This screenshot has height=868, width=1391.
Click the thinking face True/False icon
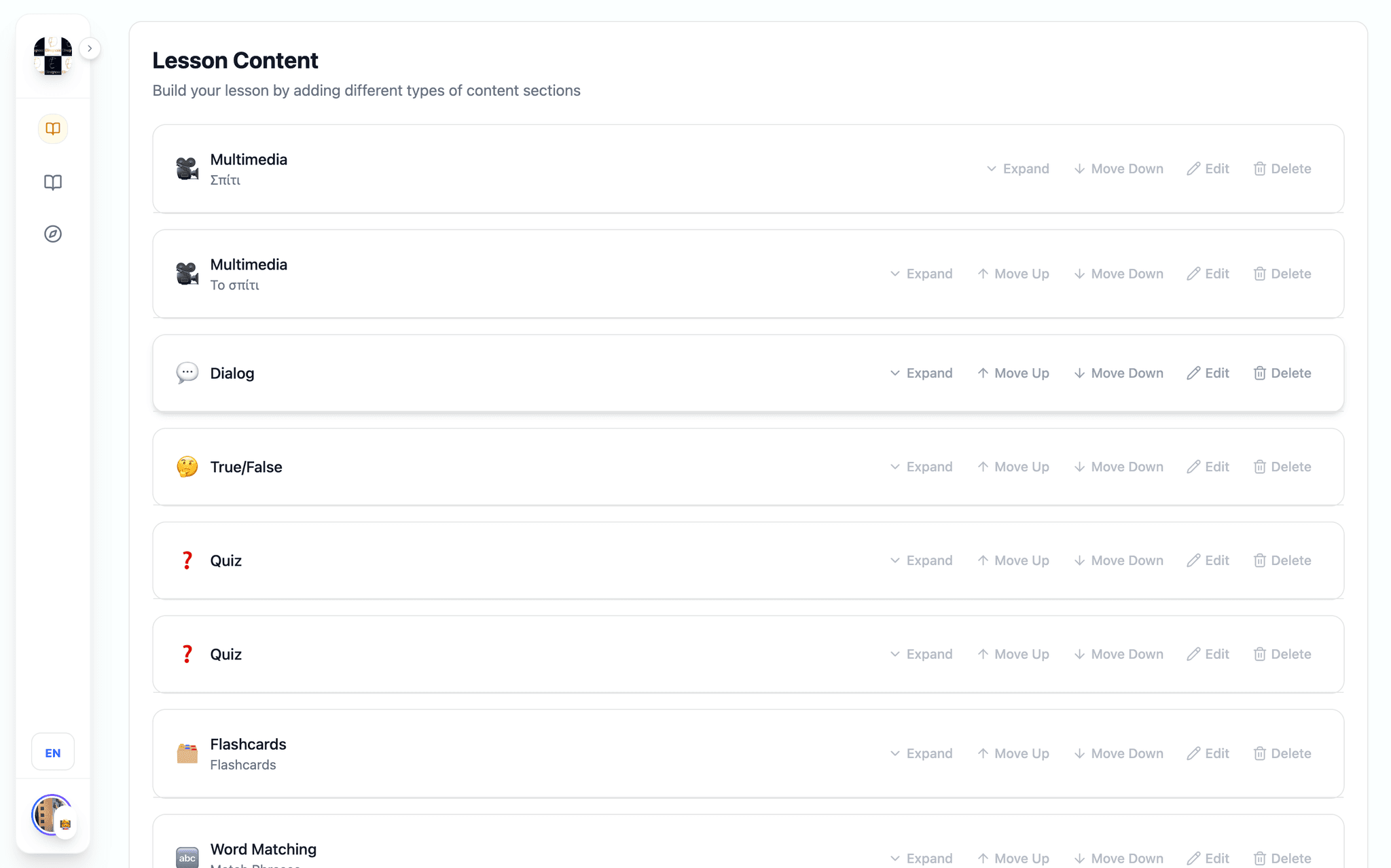pyautogui.click(x=187, y=467)
